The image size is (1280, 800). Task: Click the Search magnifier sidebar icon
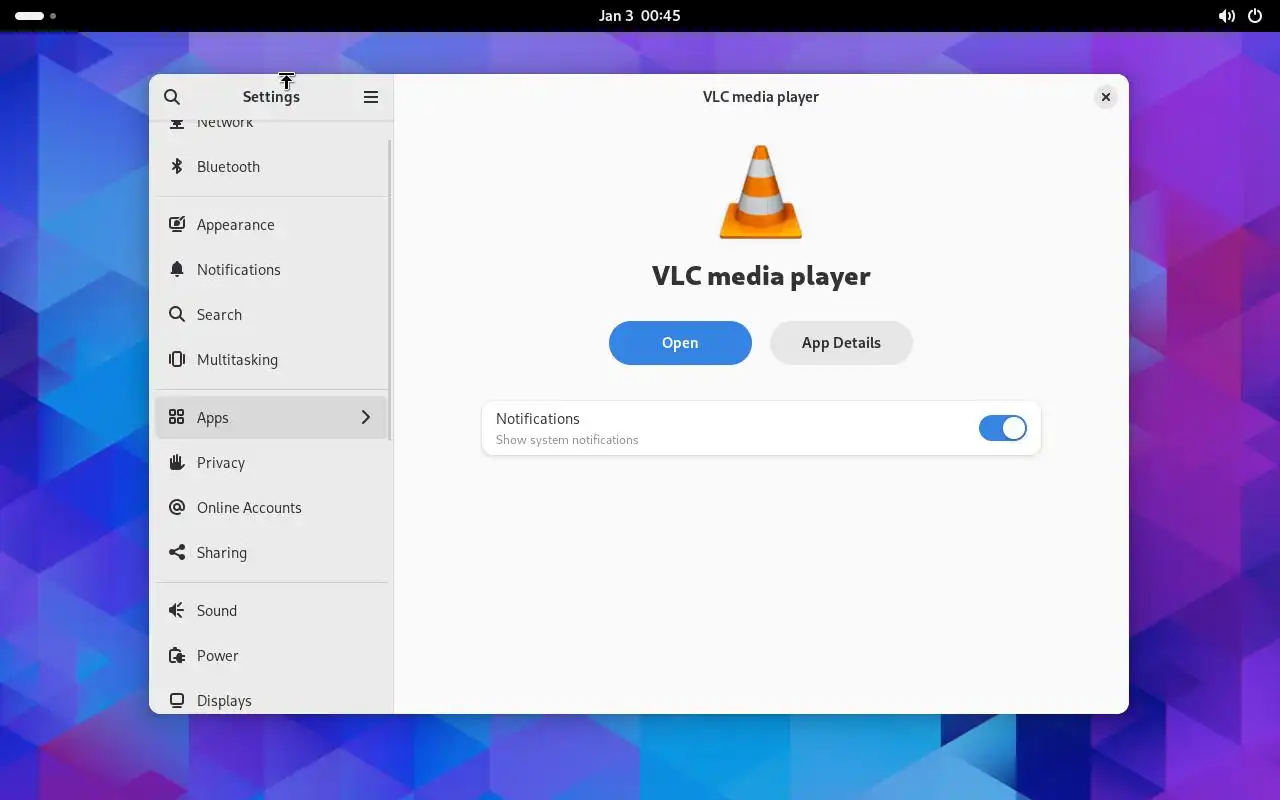pos(177,314)
